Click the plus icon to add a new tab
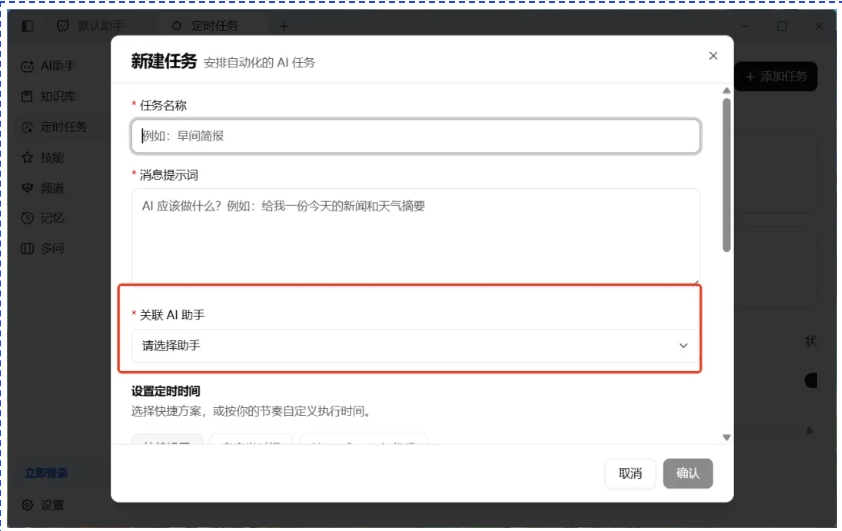842x531 pixels. (x=284, y=26)
